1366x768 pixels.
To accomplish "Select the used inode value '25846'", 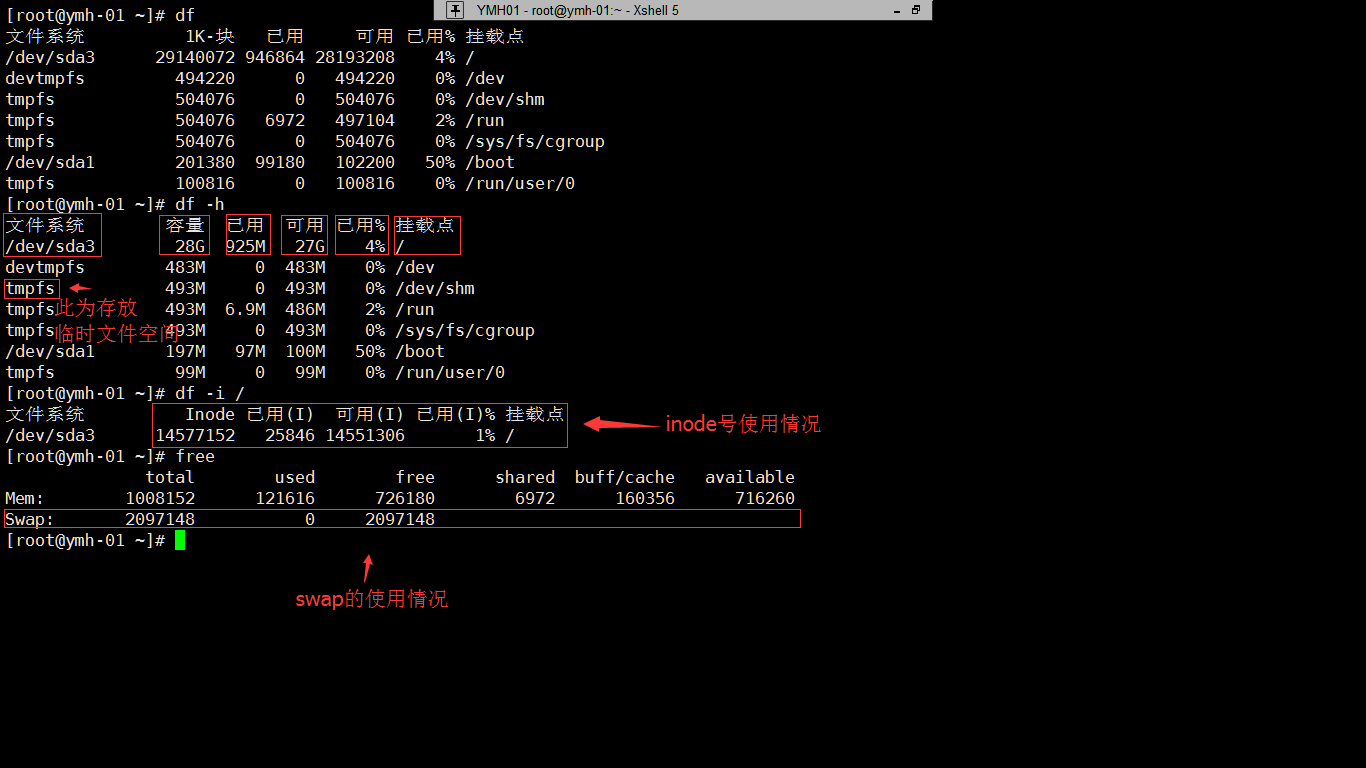I will coord(290,435).
